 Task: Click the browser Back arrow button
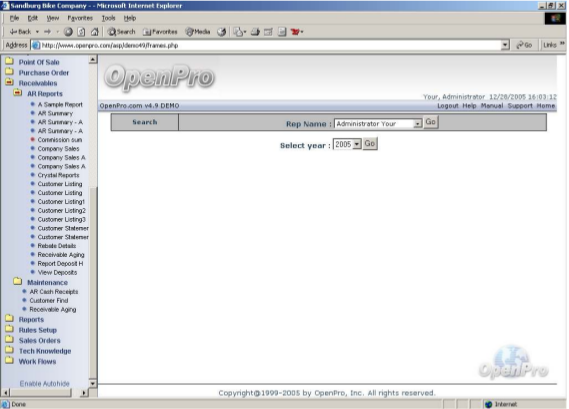pyautogui.click(x=20, y=32)
